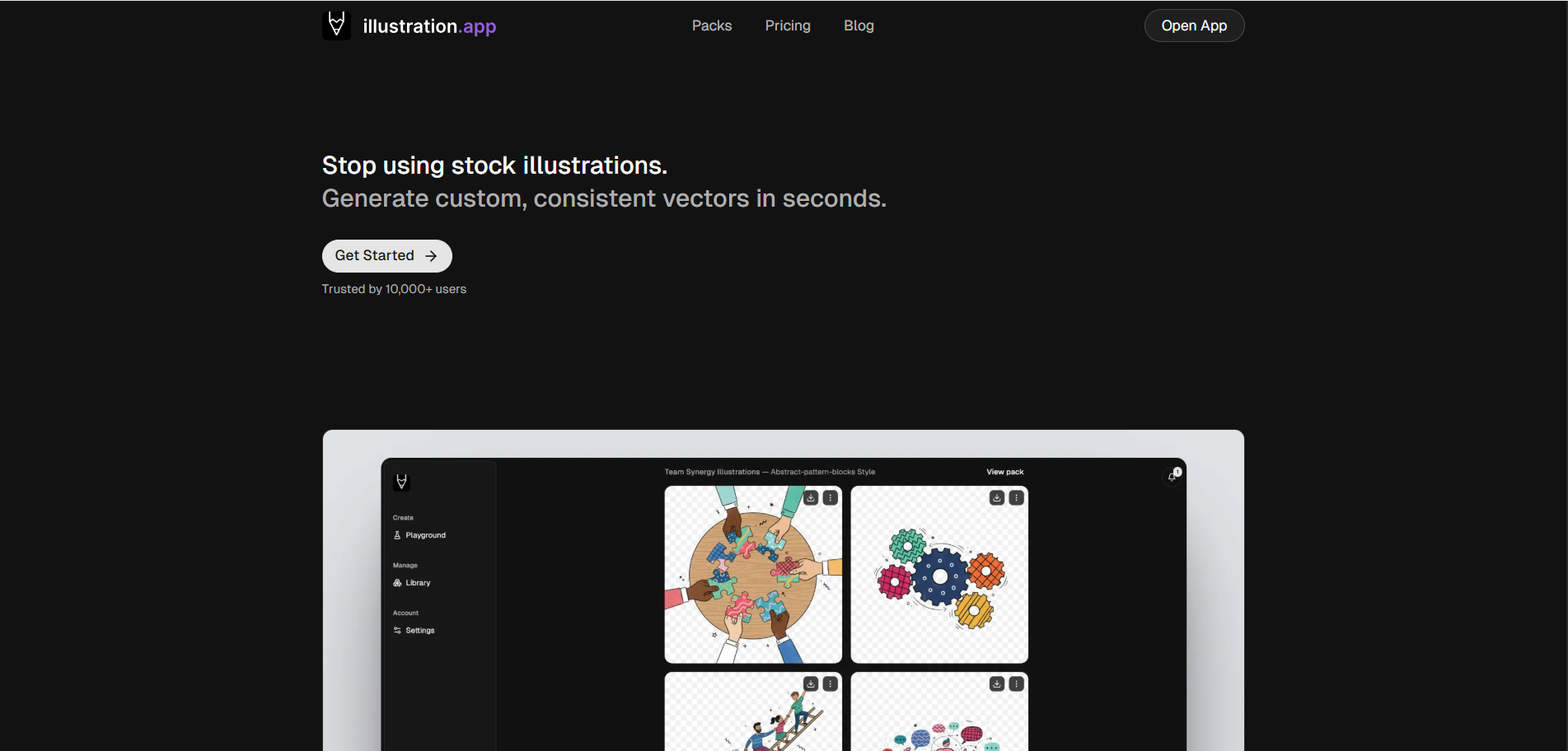Click the Generate custom, consistent vectors subheading
1568x751 pixels.
click(x=604, y=198)
